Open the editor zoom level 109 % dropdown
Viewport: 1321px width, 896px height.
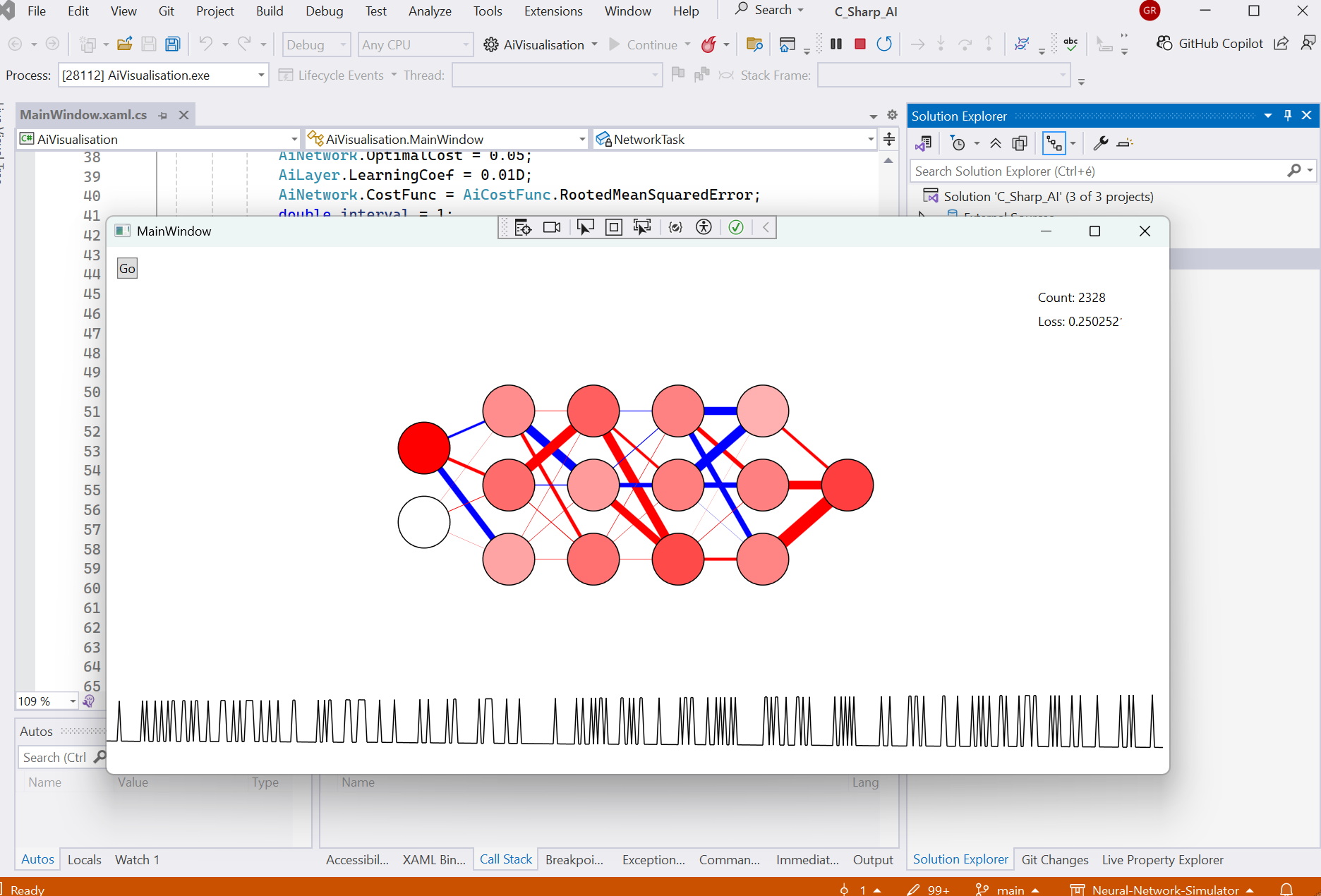tap(72, 701)
